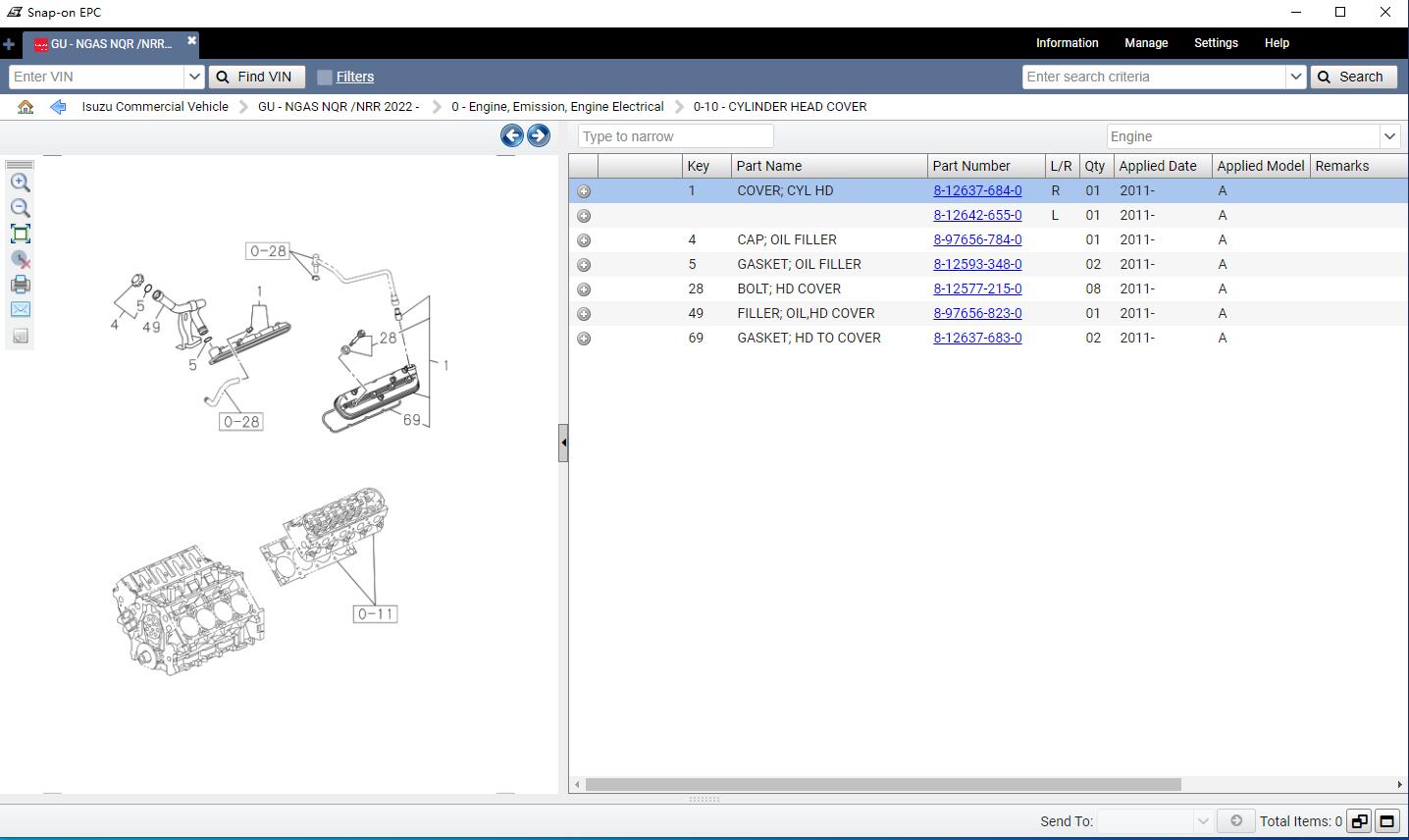The width and height of the screenshot is (1409, 840).
Task: Open part number 8-12637-684-0 link
Action: [x=977, y=190]
